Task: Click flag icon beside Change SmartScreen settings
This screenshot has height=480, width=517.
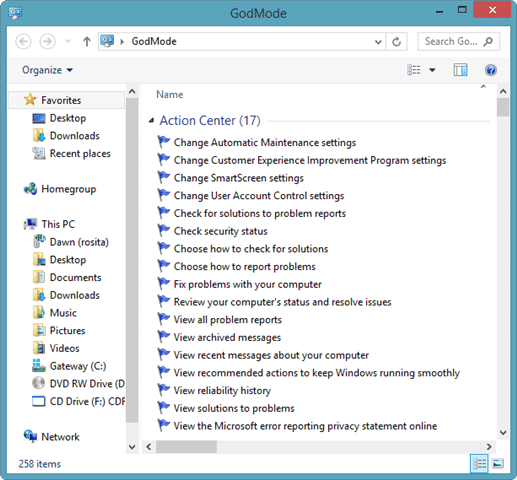Action: click(164, 177)
